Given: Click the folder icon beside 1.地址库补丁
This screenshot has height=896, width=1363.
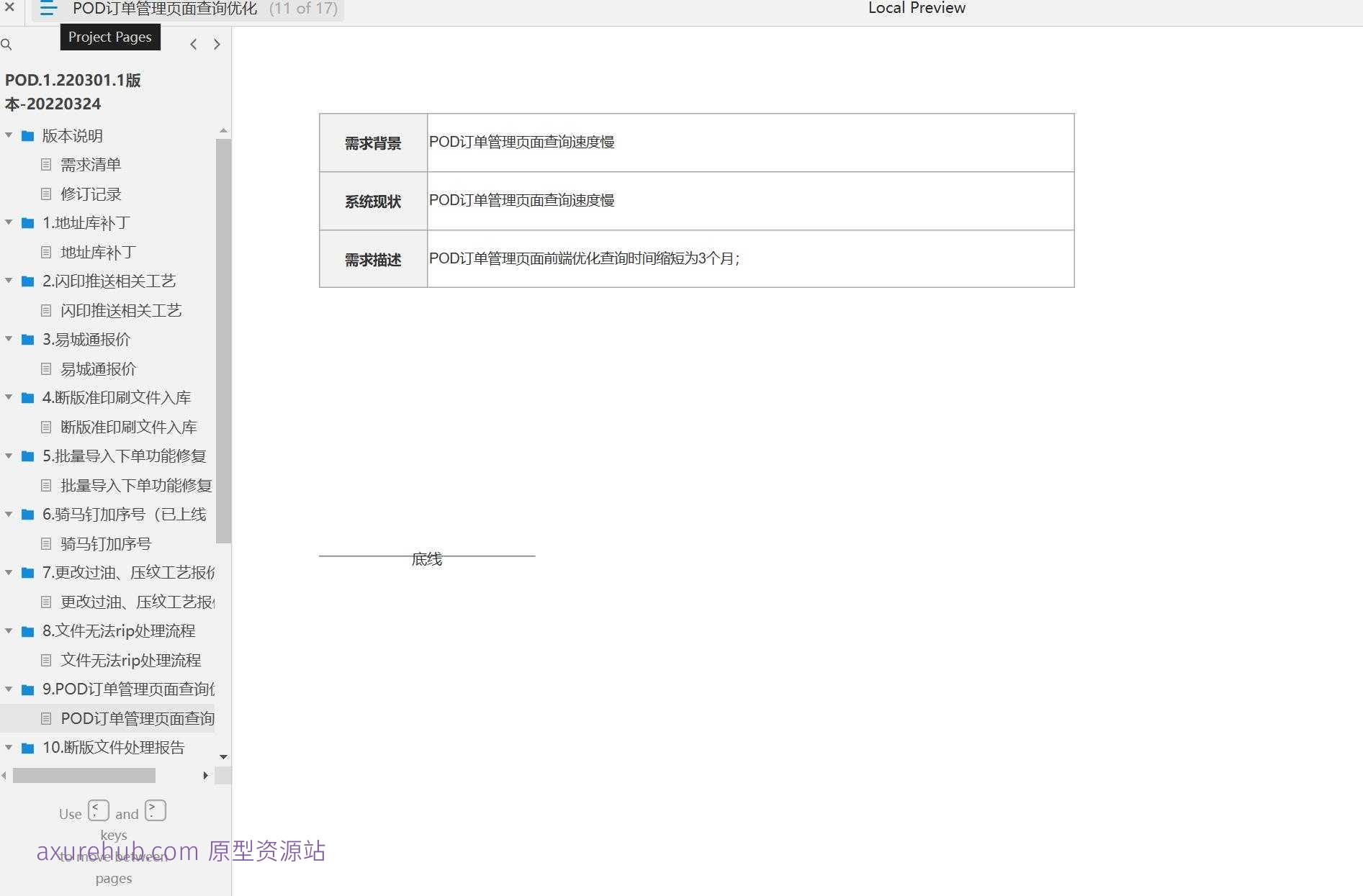Looking at the screenshot, I should (x=26, y=223).
